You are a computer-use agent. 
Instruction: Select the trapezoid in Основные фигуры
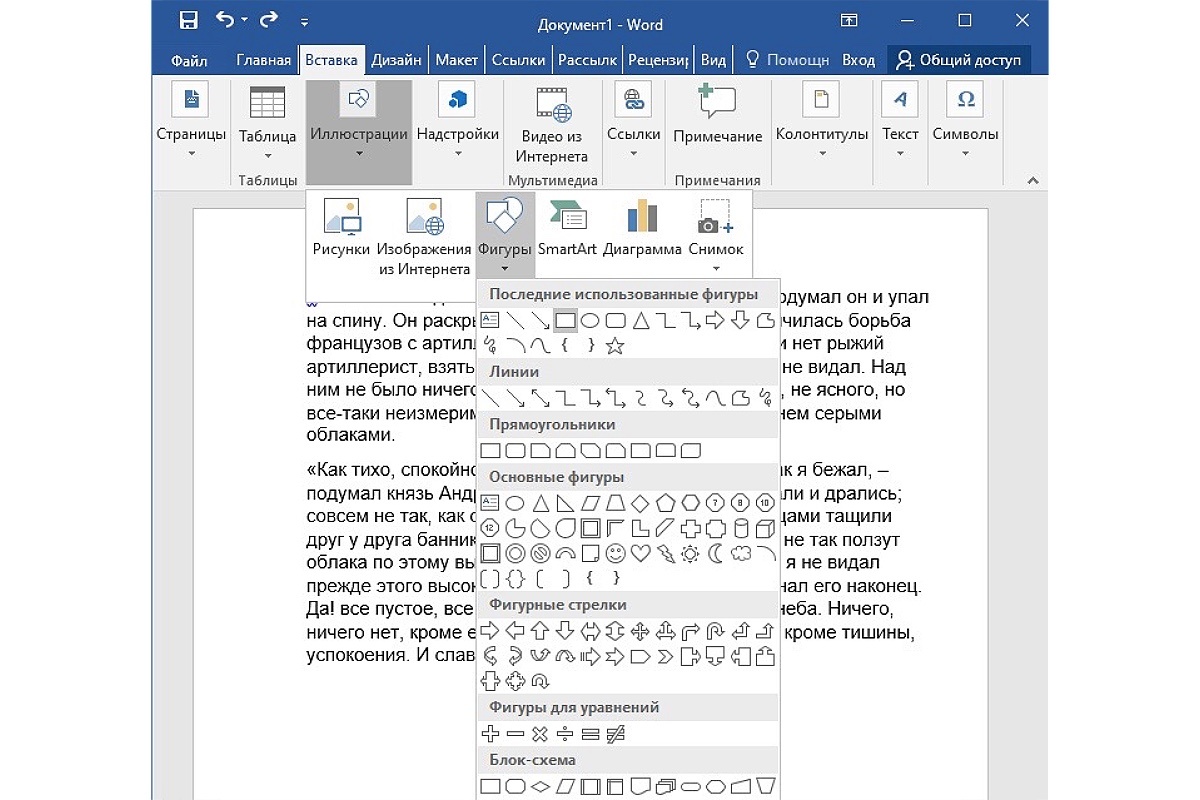pos(615,502)
